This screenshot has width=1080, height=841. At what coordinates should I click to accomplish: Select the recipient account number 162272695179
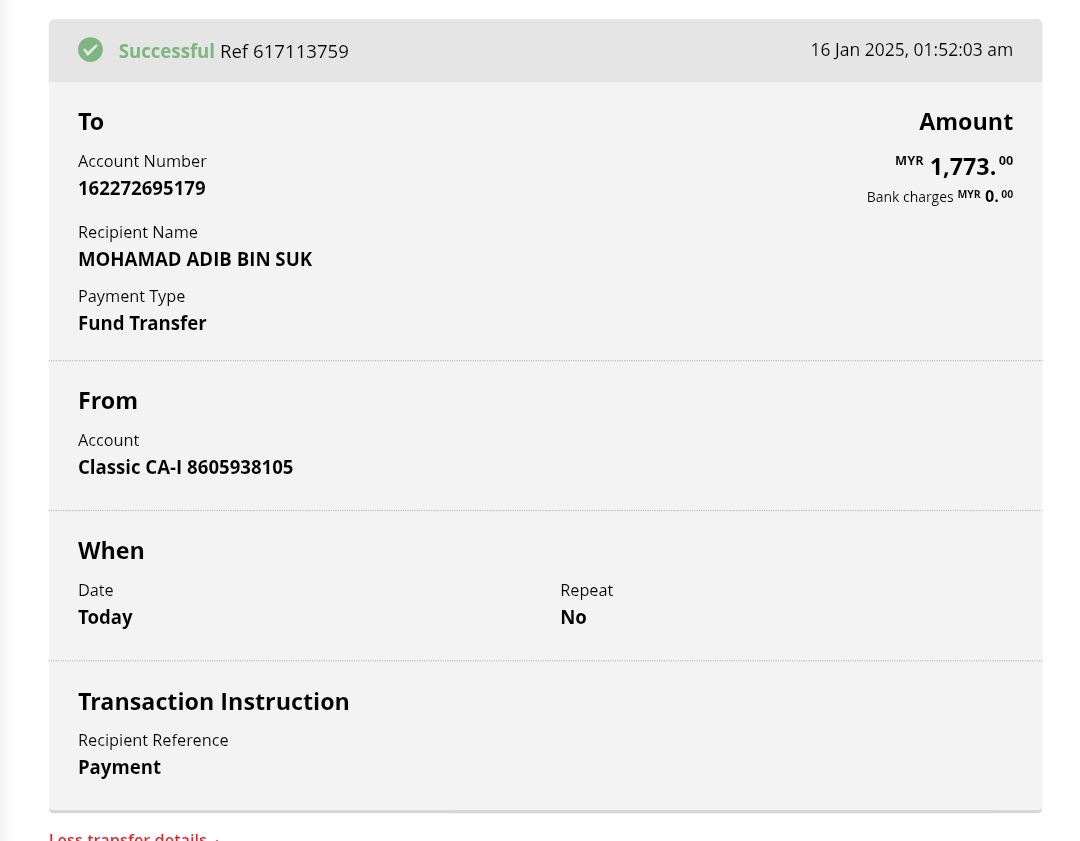click(142, 188)
